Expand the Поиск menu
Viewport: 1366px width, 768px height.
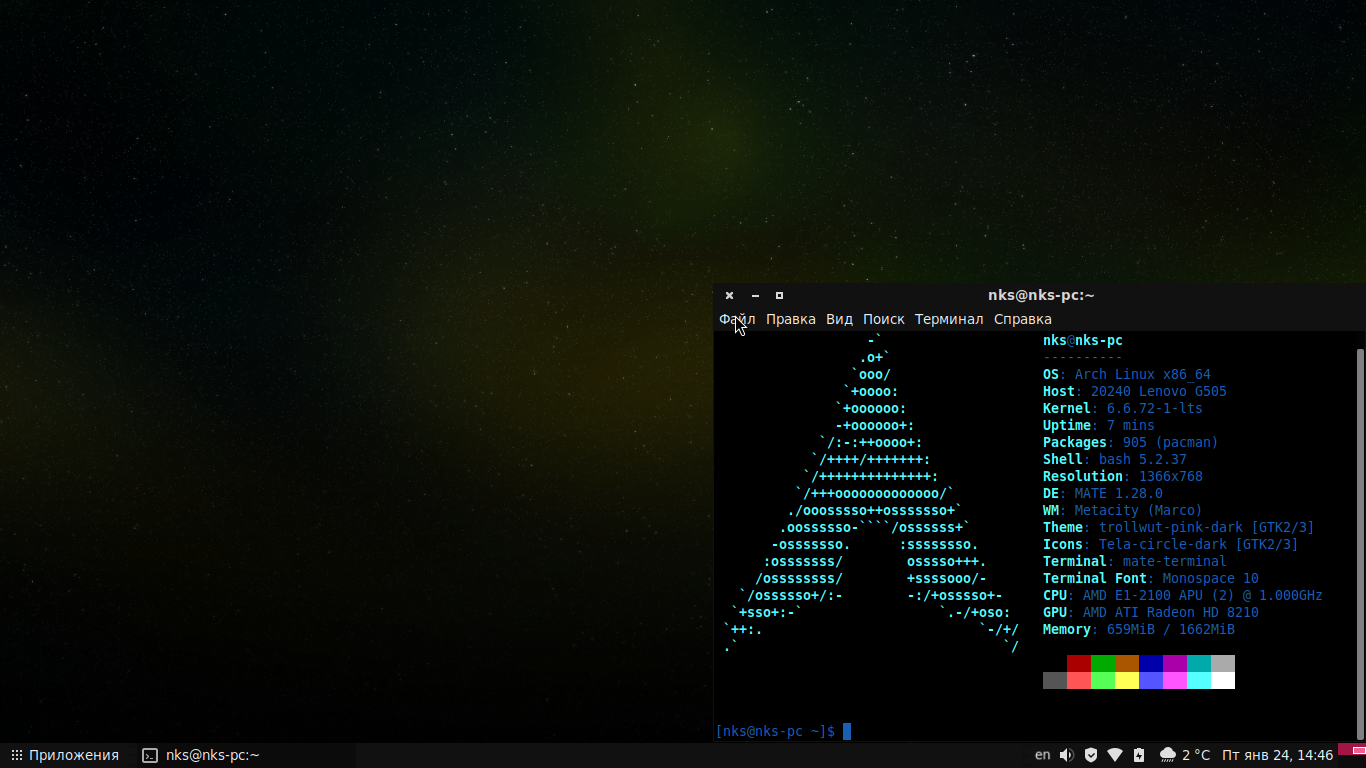884,319
